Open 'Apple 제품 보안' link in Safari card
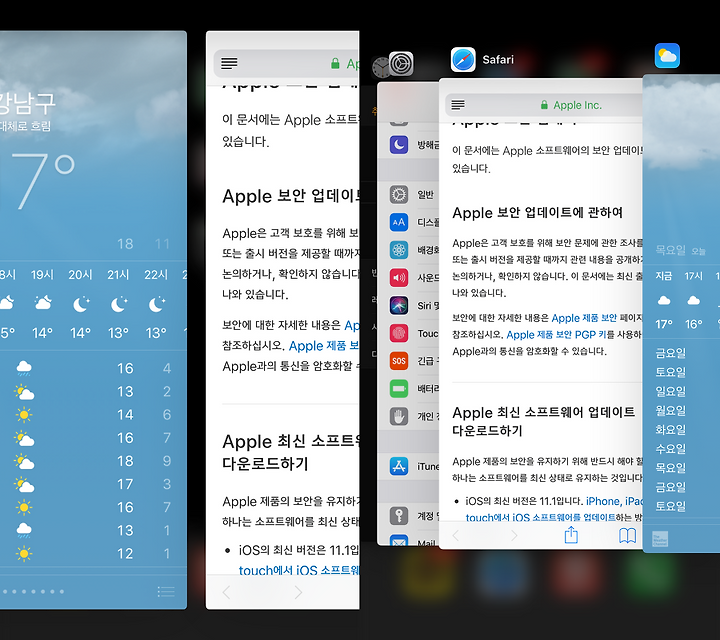The height and width of the screenshot is (640, 720). [x=584, y=318]
